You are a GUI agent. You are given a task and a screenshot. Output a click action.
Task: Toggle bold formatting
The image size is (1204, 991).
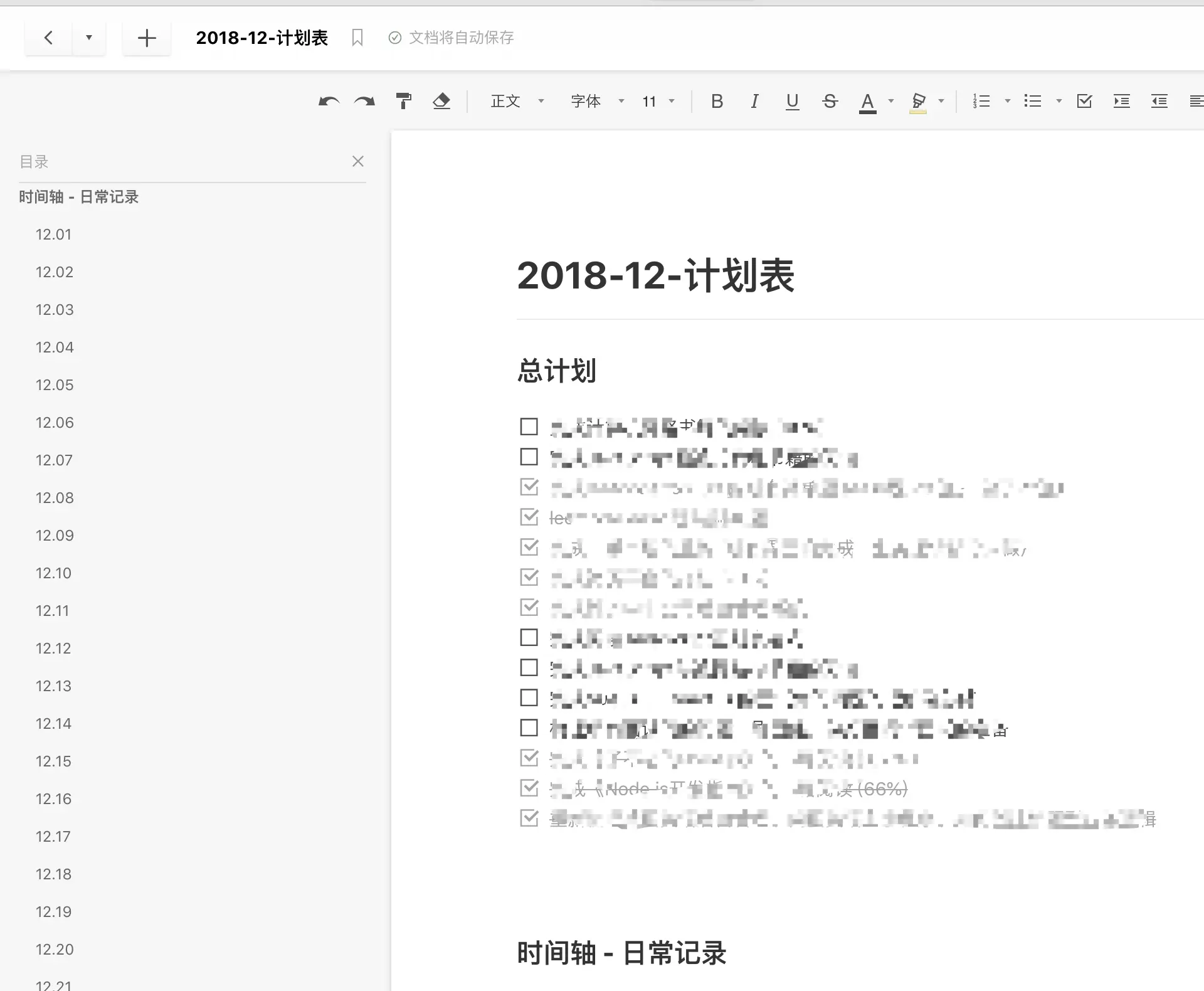tap(717, 102)
